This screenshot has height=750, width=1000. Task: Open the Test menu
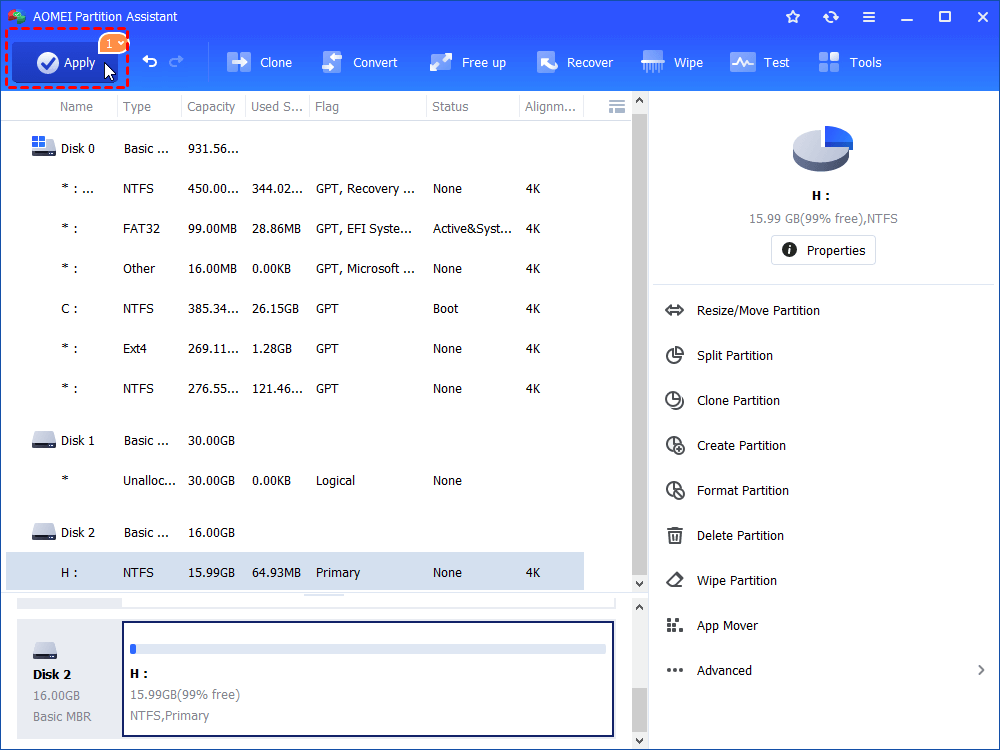tap(760, 62)
